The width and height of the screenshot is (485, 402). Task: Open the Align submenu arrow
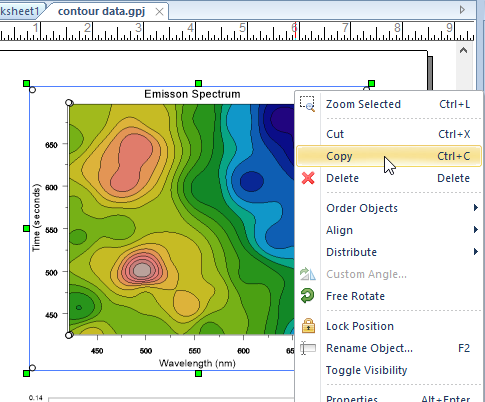476,230
